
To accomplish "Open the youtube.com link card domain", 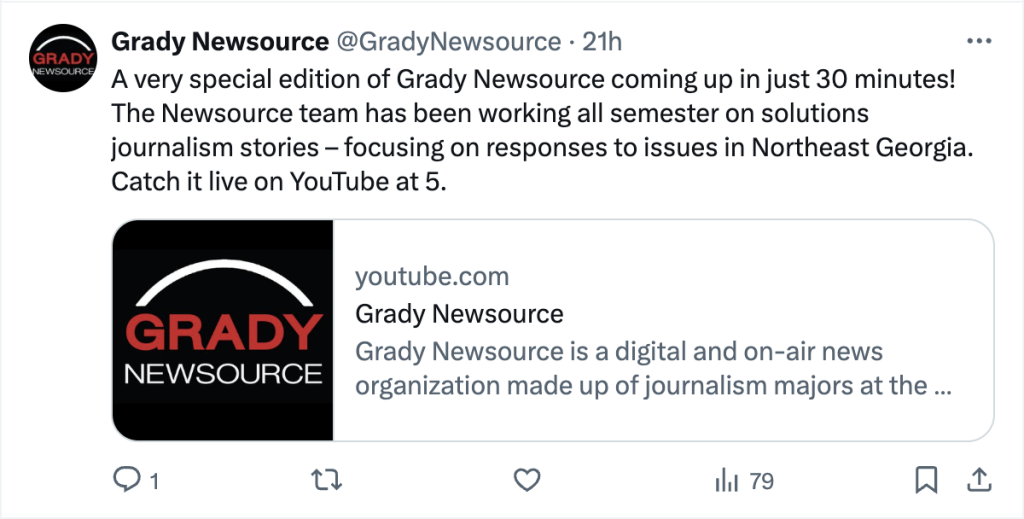I will 432,277.
